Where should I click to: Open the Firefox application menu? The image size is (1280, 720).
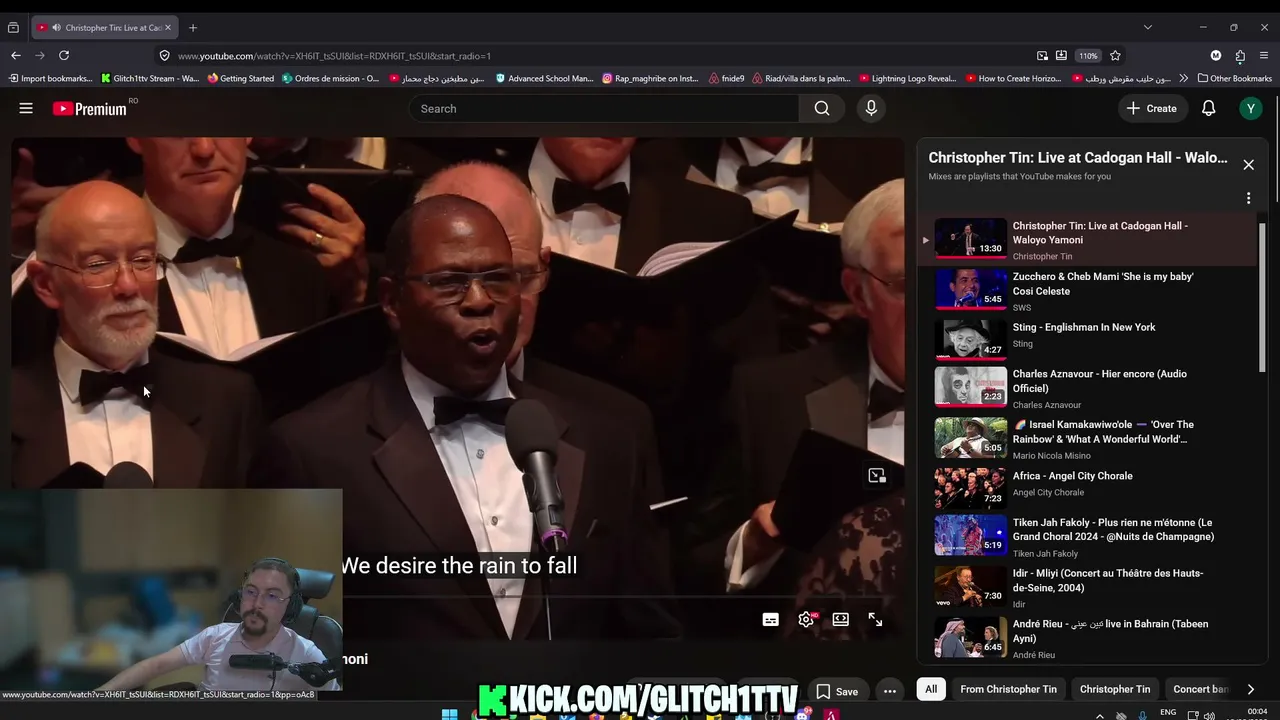tap(1264, 56)
